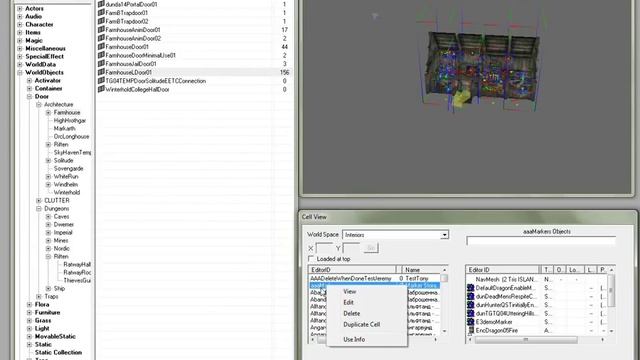Toggle the Loaded at top checkbox

[x=311, y=259]
